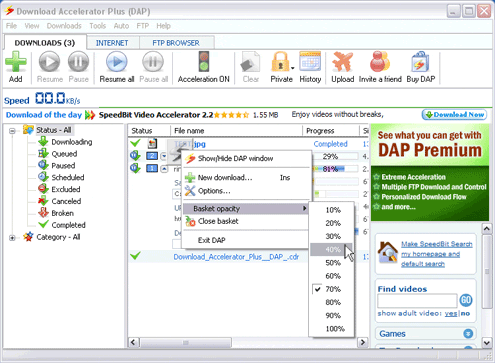
Task: Click yes for show adult video
Action: click(x=451, y=314)
